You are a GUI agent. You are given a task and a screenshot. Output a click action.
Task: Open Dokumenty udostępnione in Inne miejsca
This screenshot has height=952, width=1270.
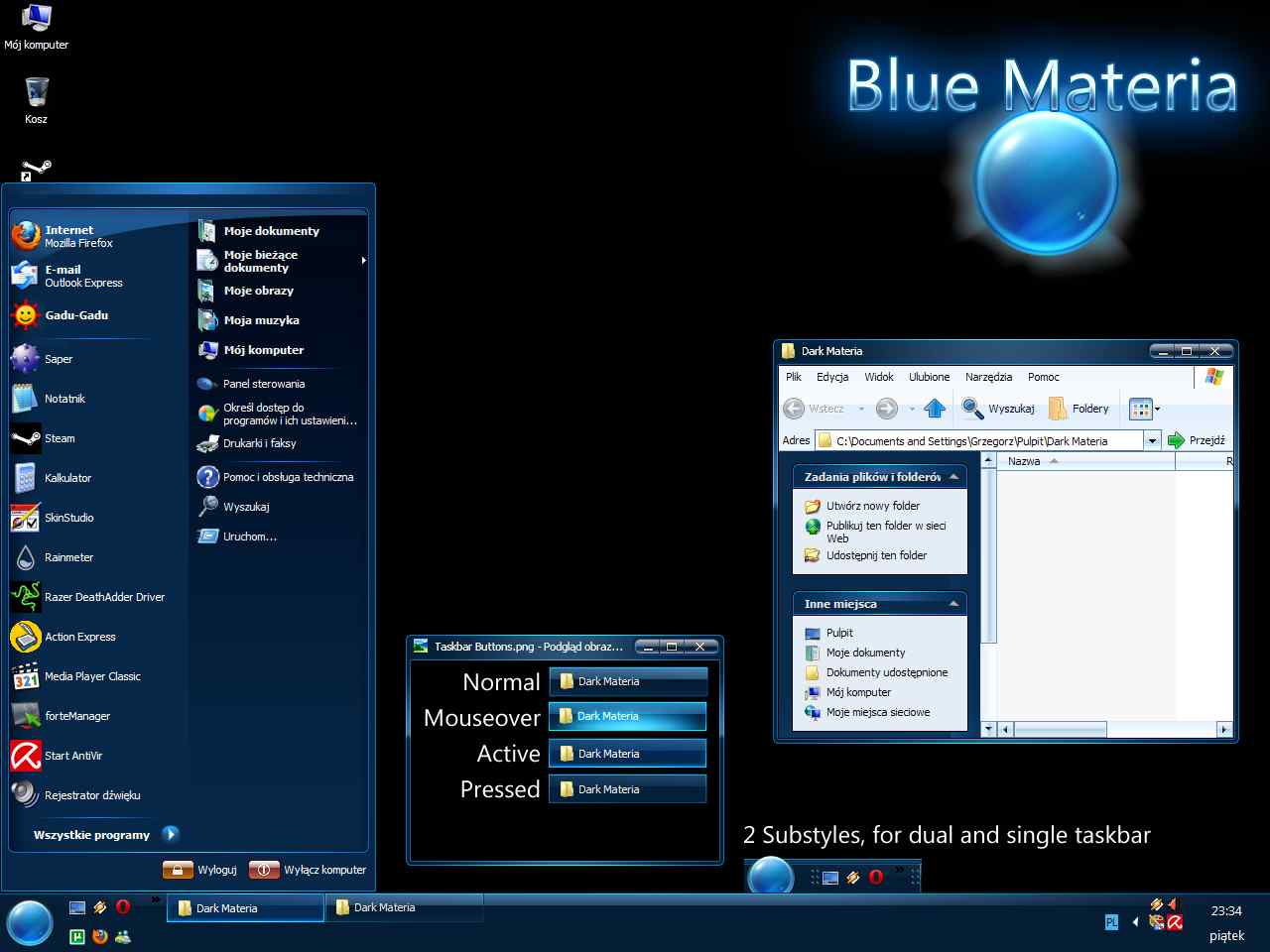click(x=887, y=672)
